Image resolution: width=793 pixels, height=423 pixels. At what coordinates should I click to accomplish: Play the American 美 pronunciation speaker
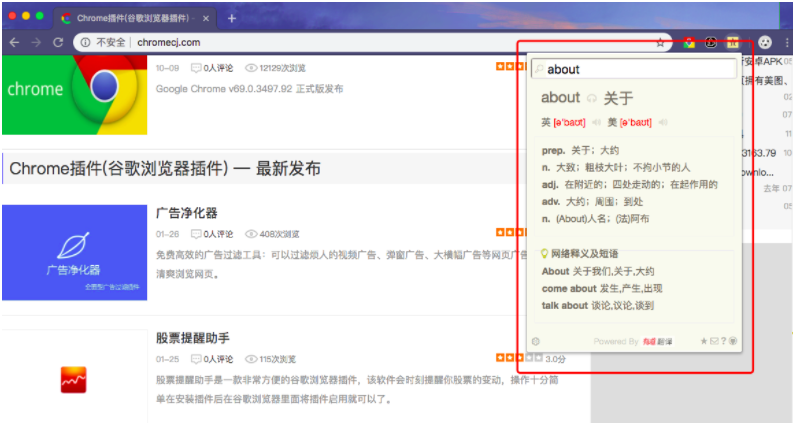pyautogui.click(x=663, y=122)
